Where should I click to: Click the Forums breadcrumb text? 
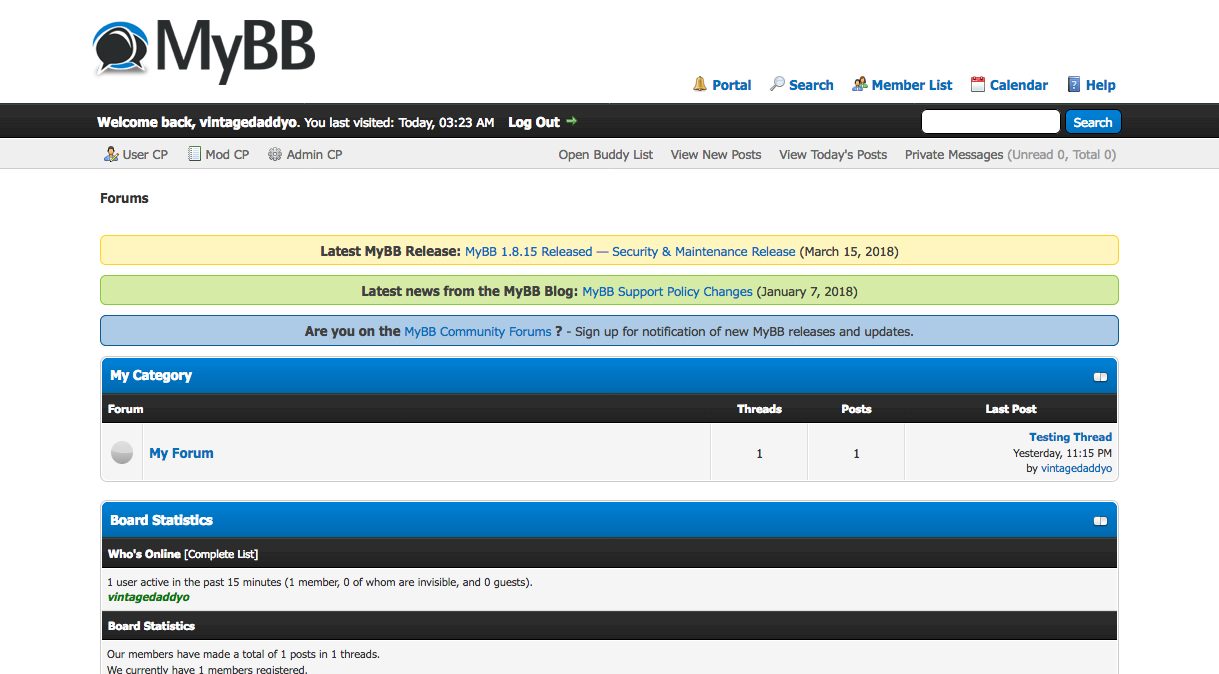coord(124,198)
